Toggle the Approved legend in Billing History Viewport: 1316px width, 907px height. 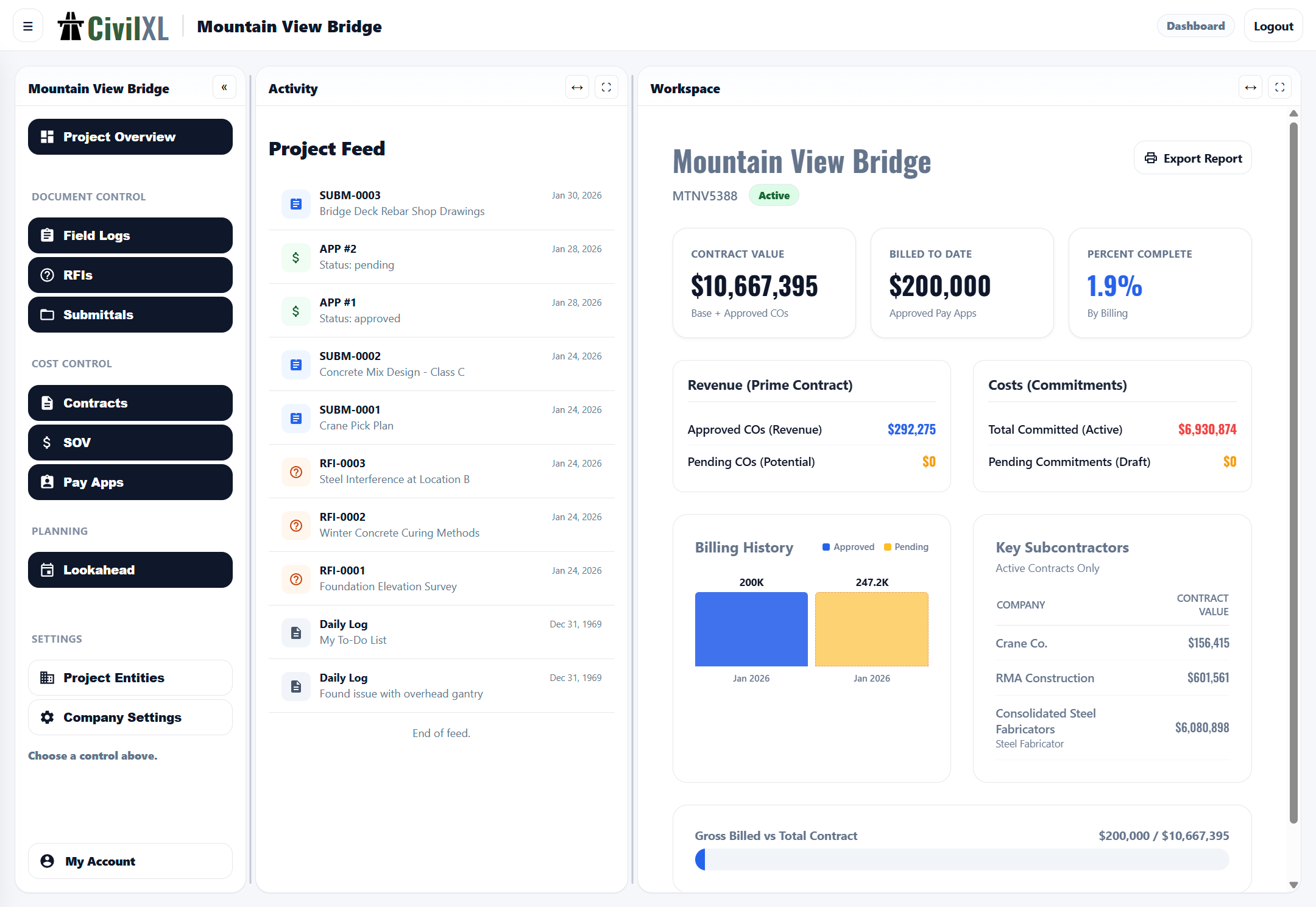click(x=847, y=547)
